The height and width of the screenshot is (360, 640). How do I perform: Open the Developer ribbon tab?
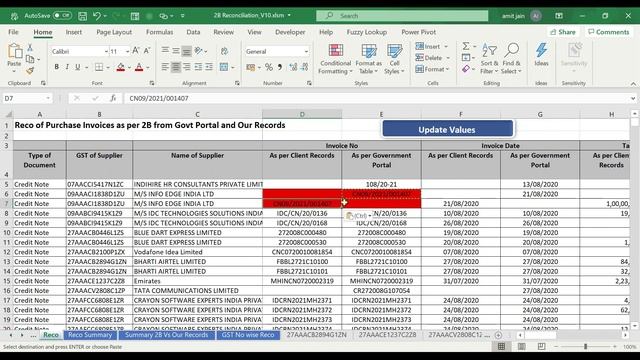click(290, 32)
